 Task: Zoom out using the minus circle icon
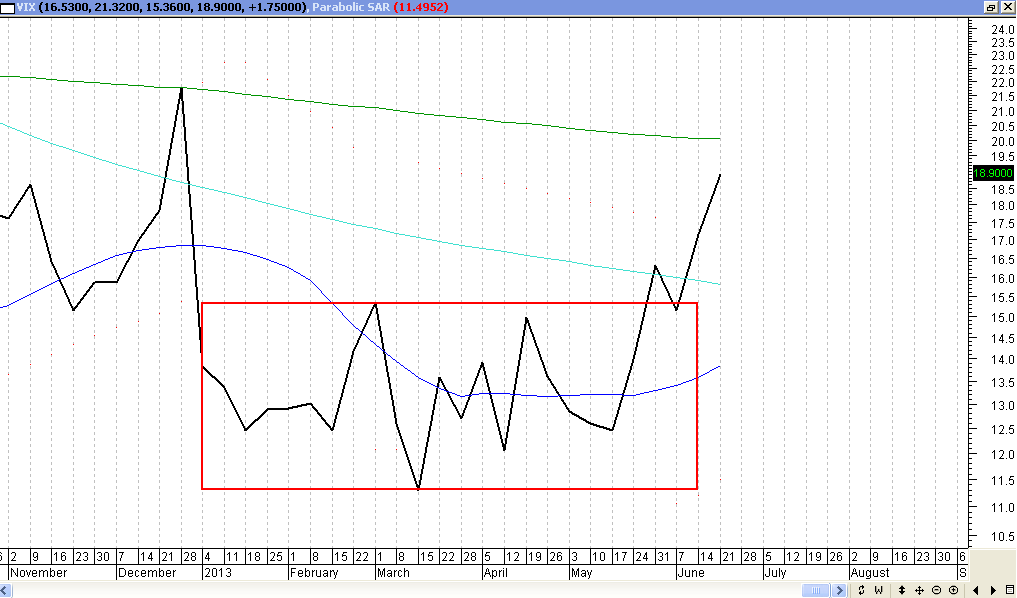937,590
